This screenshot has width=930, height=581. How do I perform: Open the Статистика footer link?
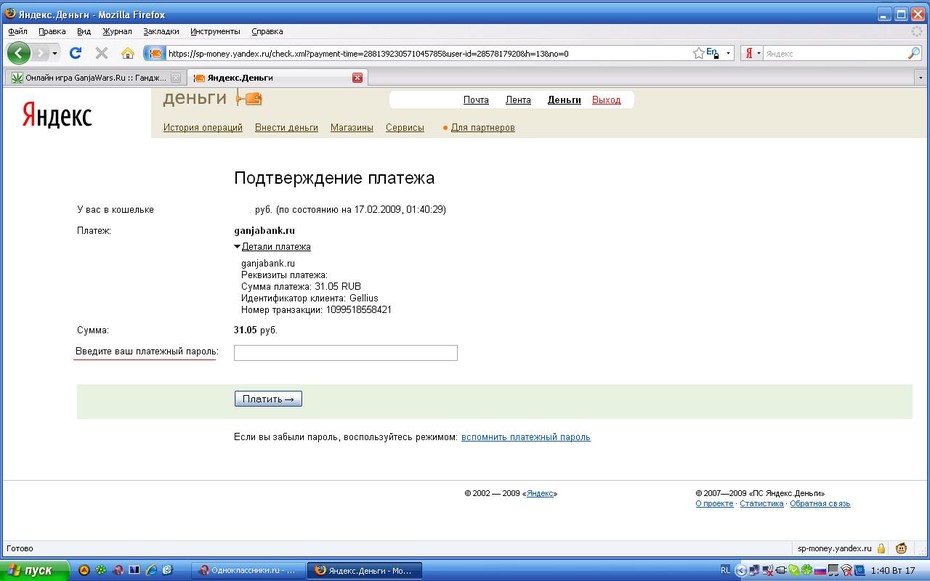pos(762,504)
